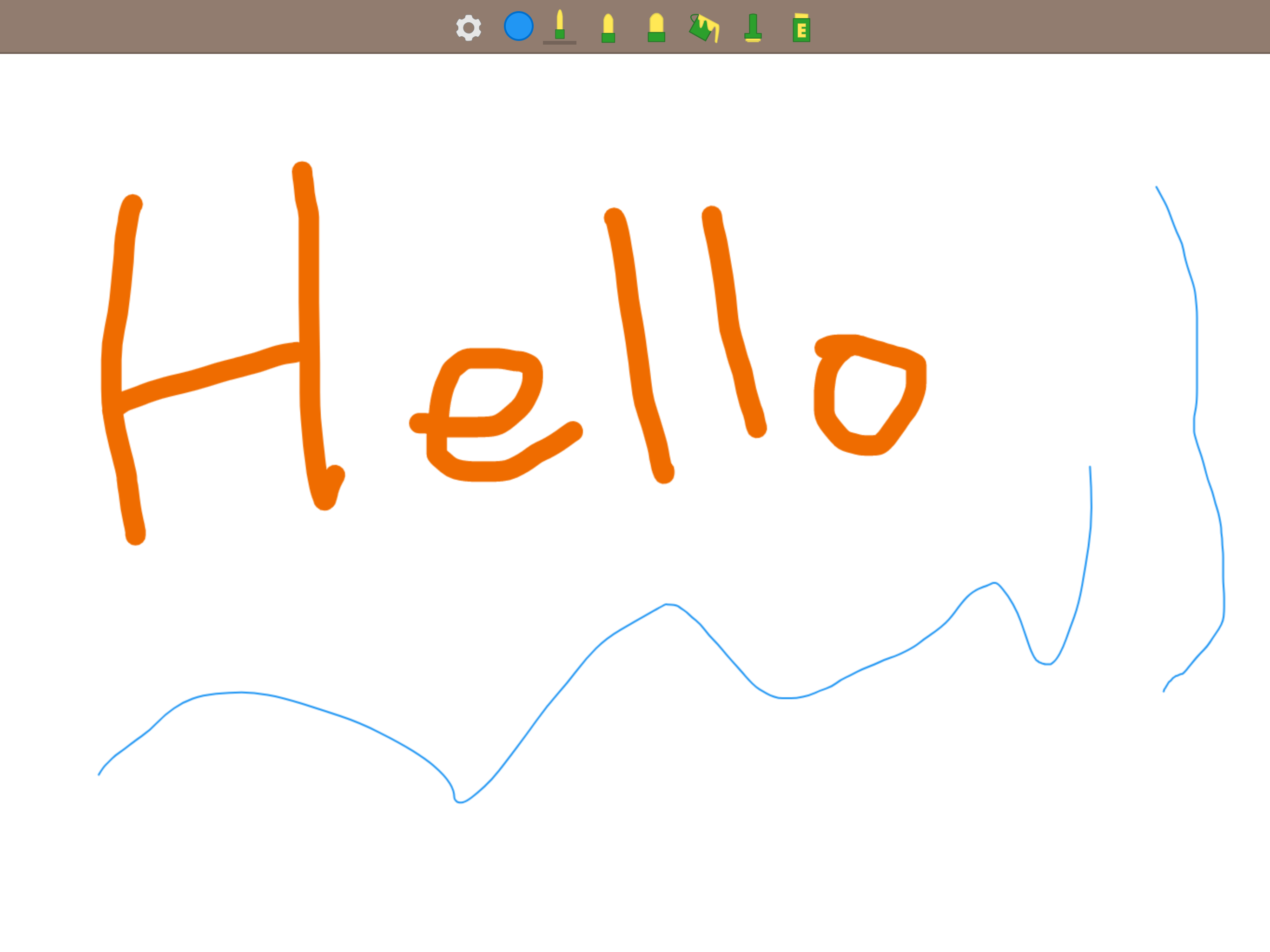This screenshot has width=1270, height=952.
Task: Open the settings gear
Action: point(469,27)
